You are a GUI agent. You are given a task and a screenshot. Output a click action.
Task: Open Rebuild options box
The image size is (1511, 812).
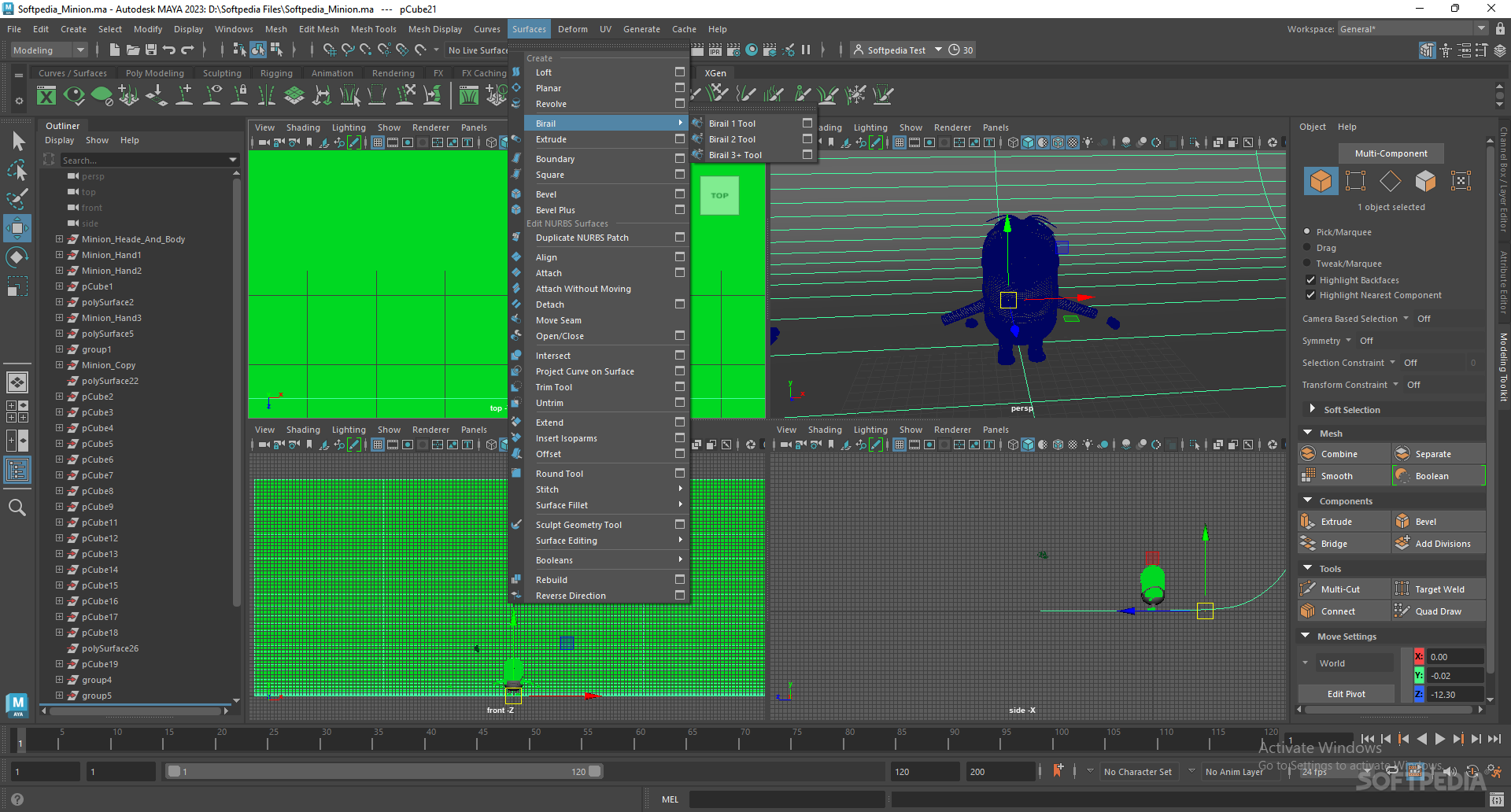click(x=680, y=580)
